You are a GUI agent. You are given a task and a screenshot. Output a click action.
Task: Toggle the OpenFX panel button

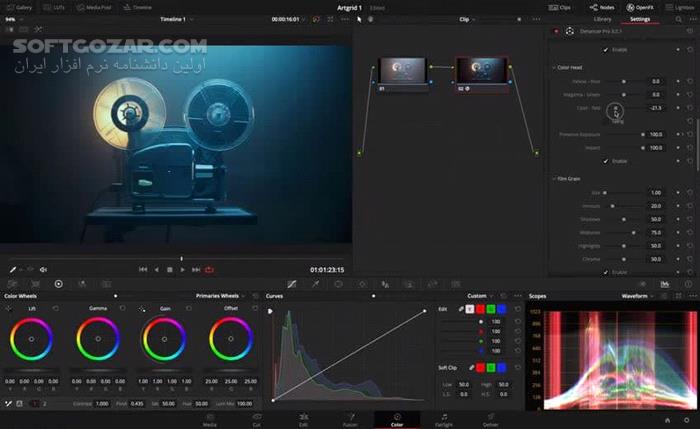click(640, 8)
